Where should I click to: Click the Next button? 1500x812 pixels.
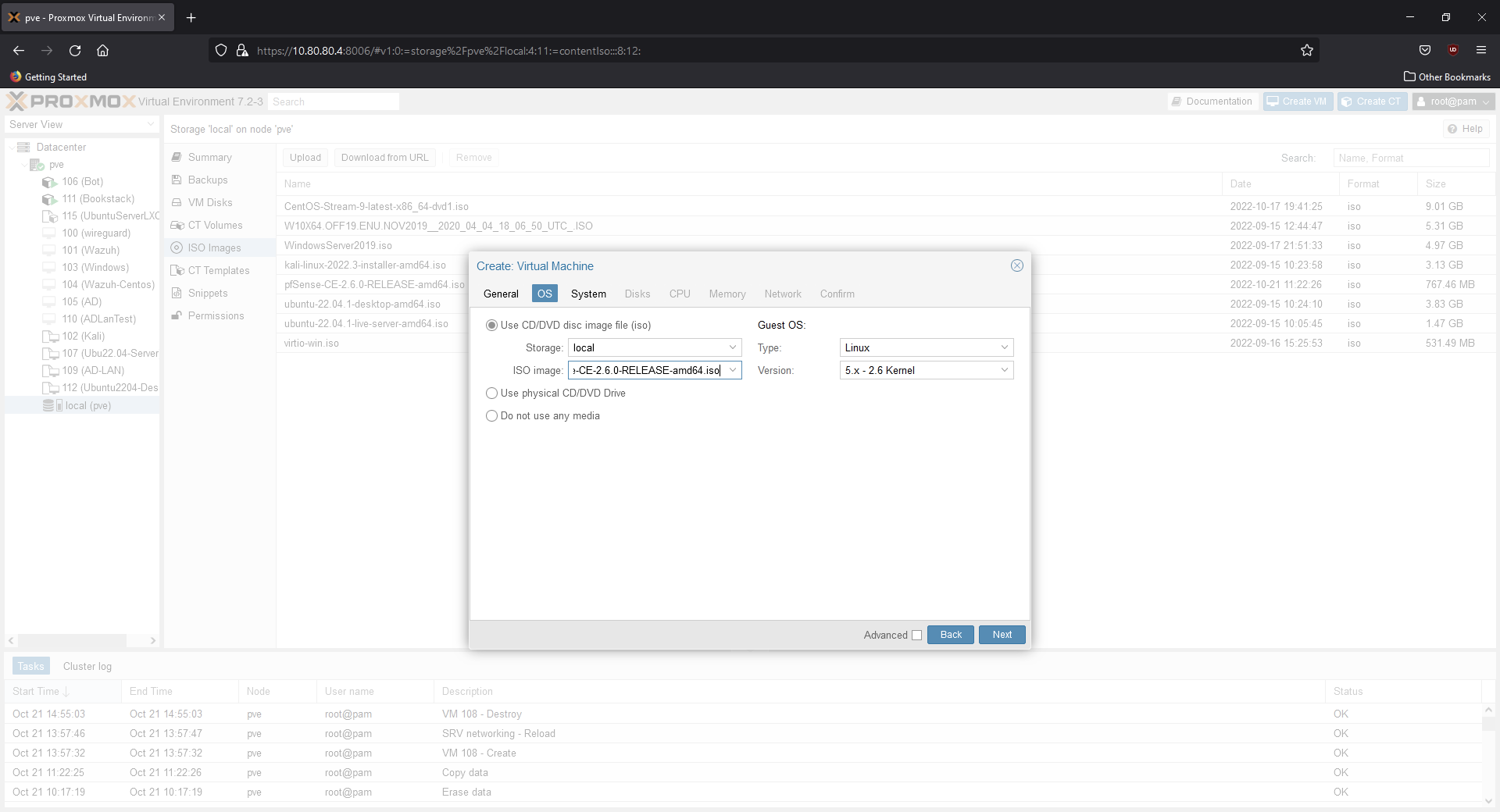pyautogui.click(x=1002, y=635)
